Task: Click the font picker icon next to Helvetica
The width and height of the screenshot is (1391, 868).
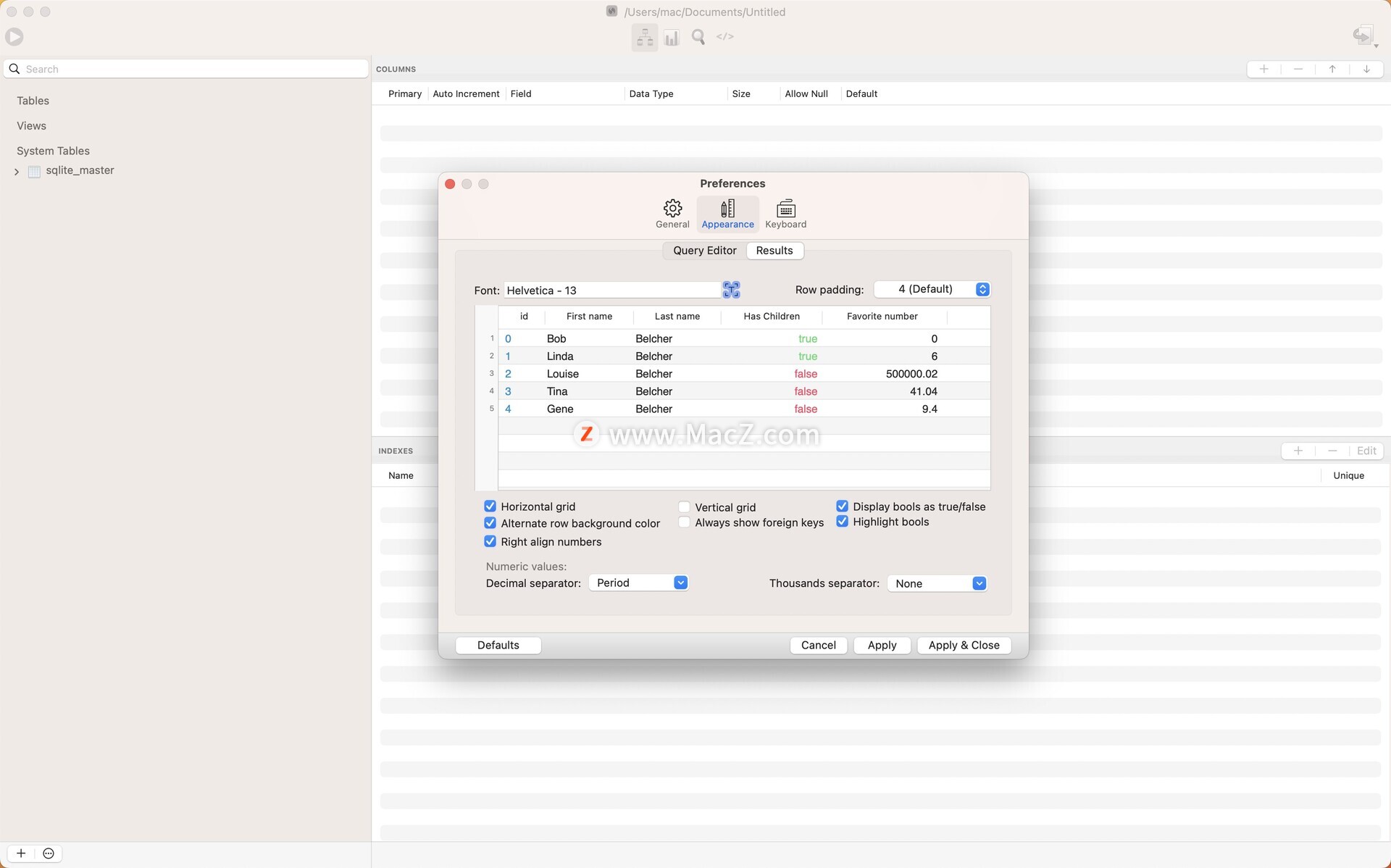Action: point(731,290)
